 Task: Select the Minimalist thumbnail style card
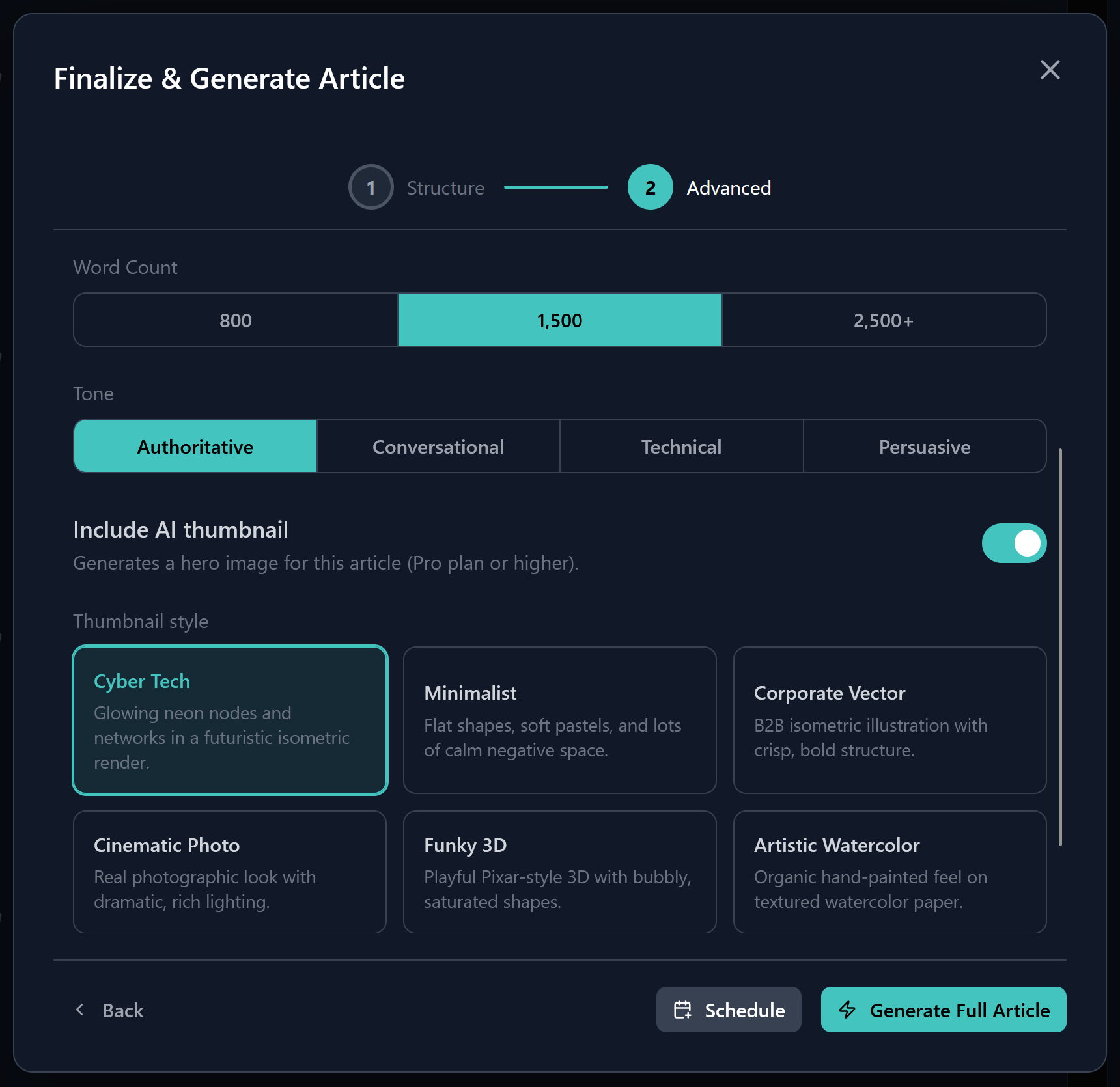[x=560, y=720]
